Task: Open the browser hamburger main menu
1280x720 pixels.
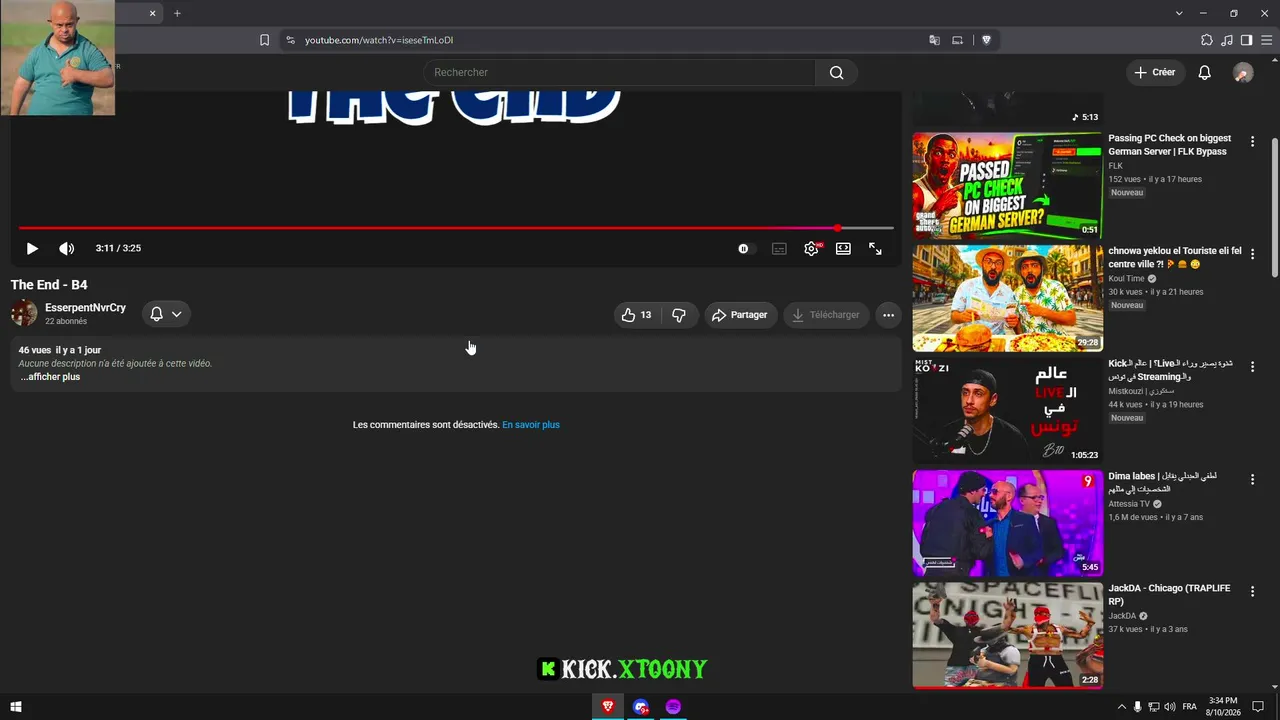Action: 1266,40
